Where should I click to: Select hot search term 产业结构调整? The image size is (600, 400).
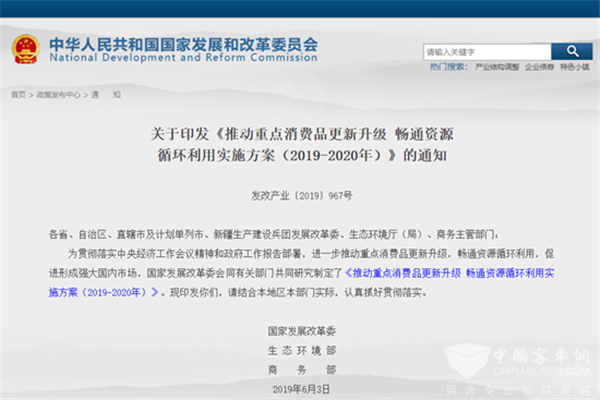(x=495, y=67)
